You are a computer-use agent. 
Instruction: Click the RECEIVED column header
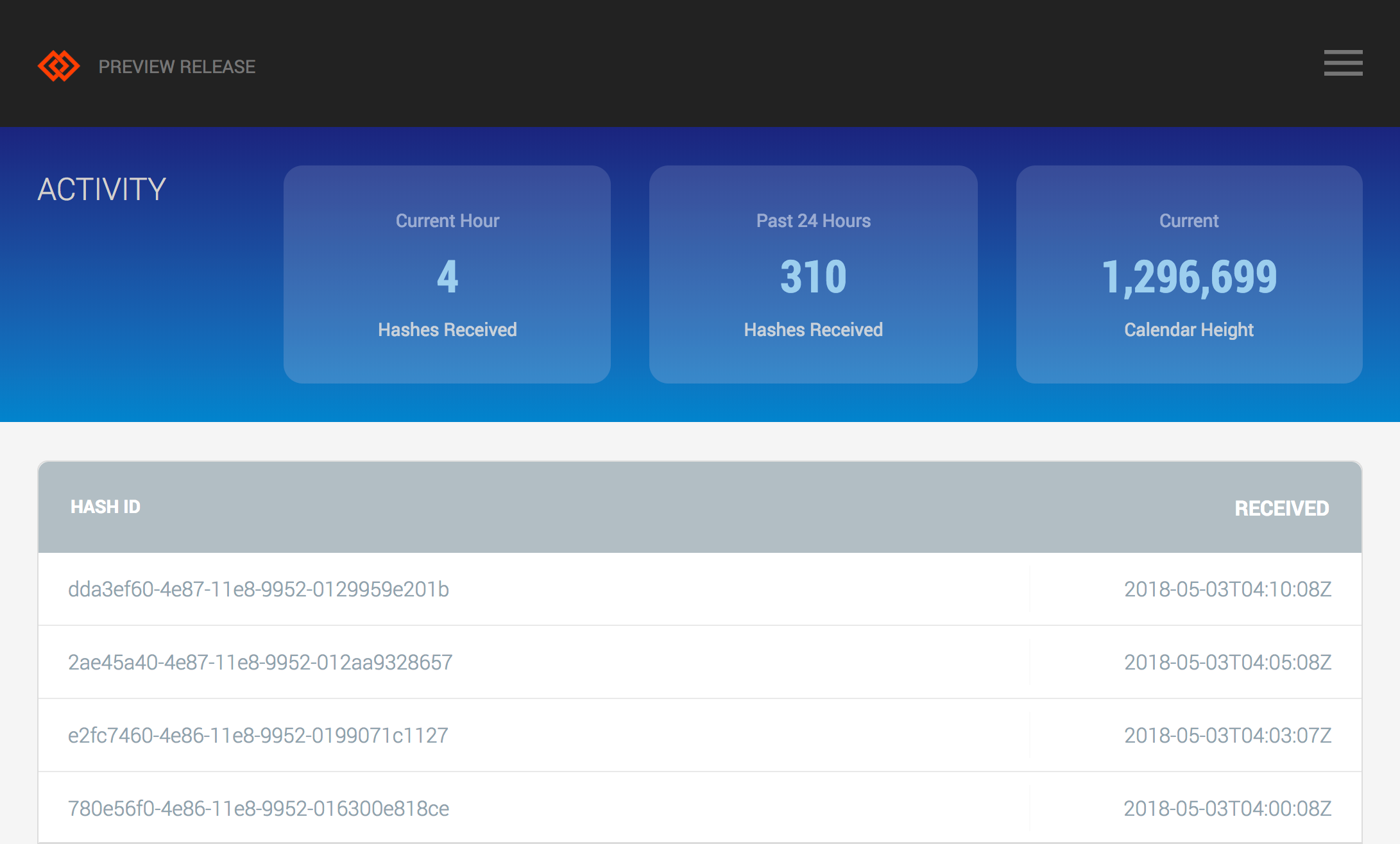tap(1281, 509)
